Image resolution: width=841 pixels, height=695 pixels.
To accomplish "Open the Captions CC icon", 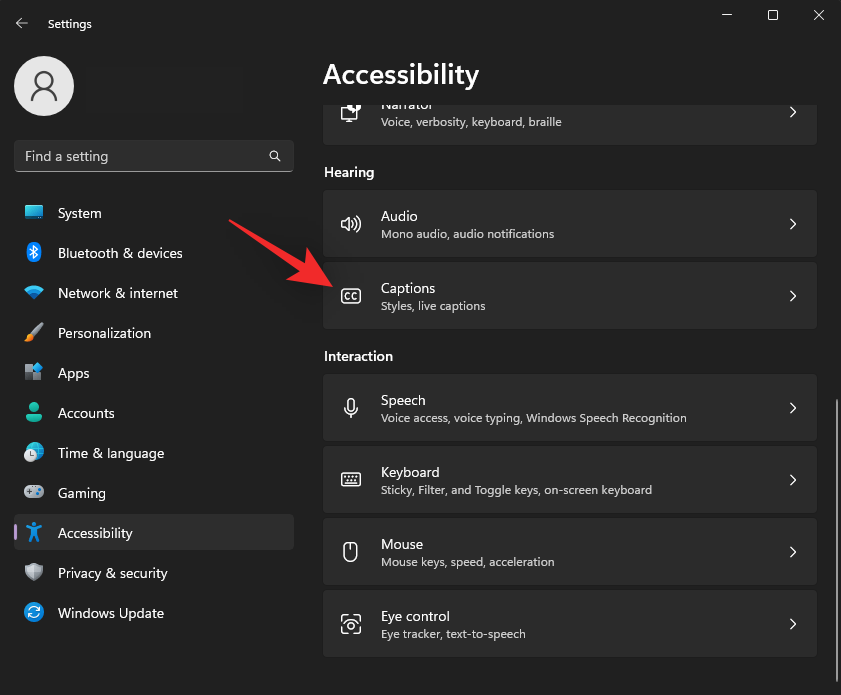I will (x=350, y=295).
